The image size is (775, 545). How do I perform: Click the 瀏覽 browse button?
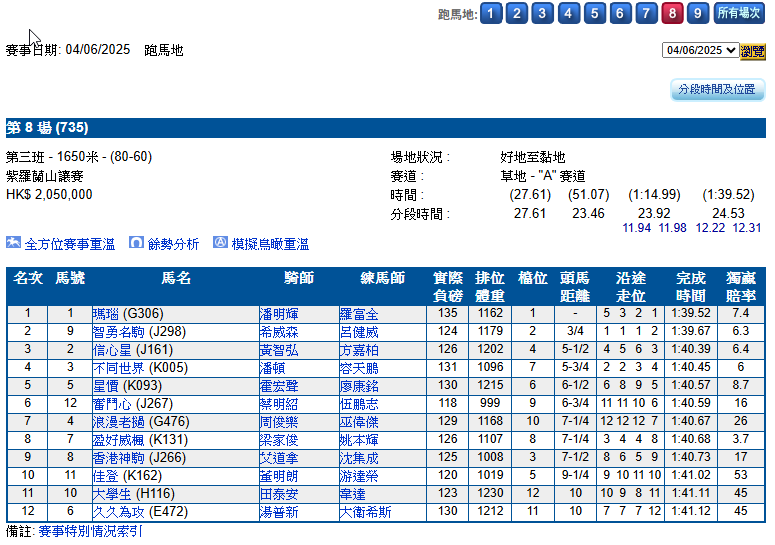752,51
